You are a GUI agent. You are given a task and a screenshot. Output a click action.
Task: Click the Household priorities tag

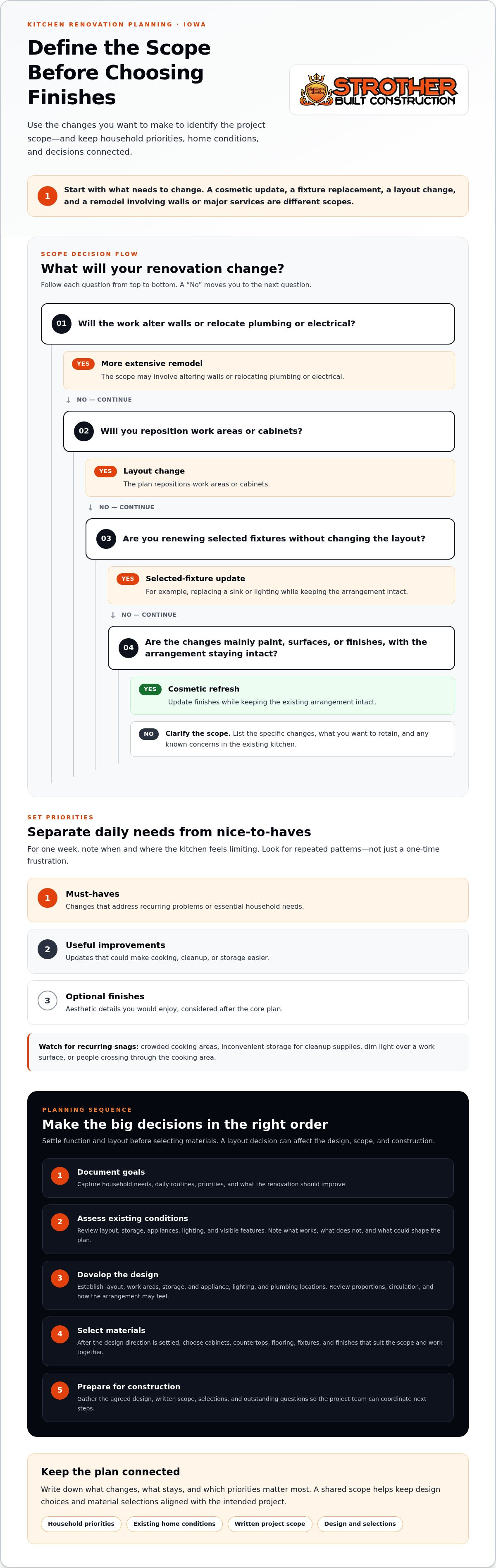click(81, 1524)
